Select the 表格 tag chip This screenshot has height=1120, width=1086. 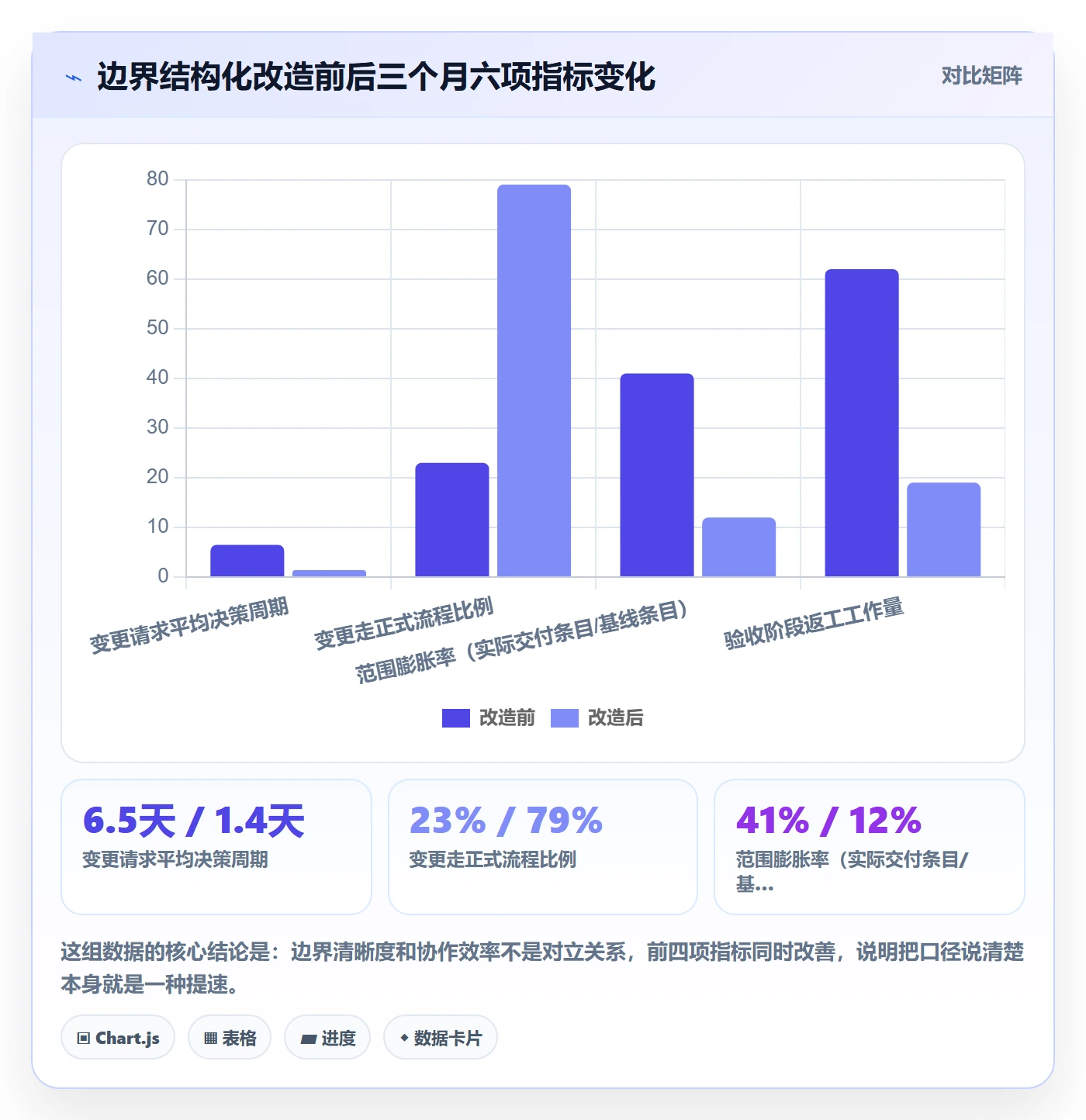[230, 1038]
